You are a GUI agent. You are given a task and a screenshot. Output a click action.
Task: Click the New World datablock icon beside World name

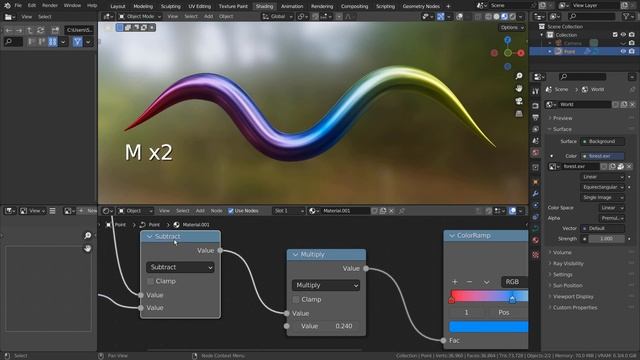(624, 104)
